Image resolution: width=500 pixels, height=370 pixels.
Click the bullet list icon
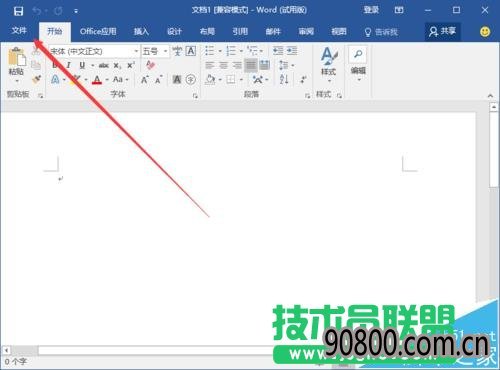(209, 51)
